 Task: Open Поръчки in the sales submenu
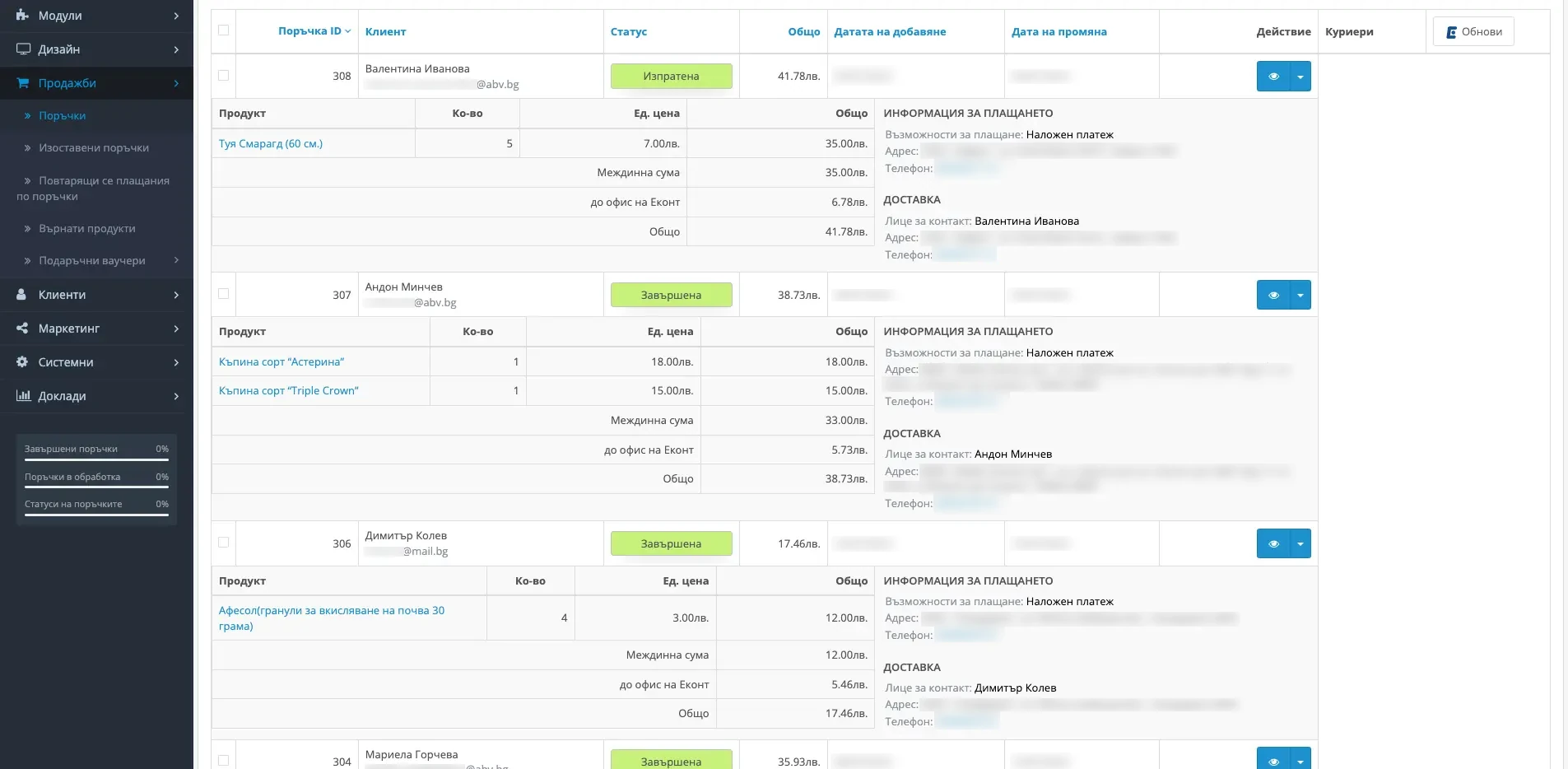tap(63, 115)
